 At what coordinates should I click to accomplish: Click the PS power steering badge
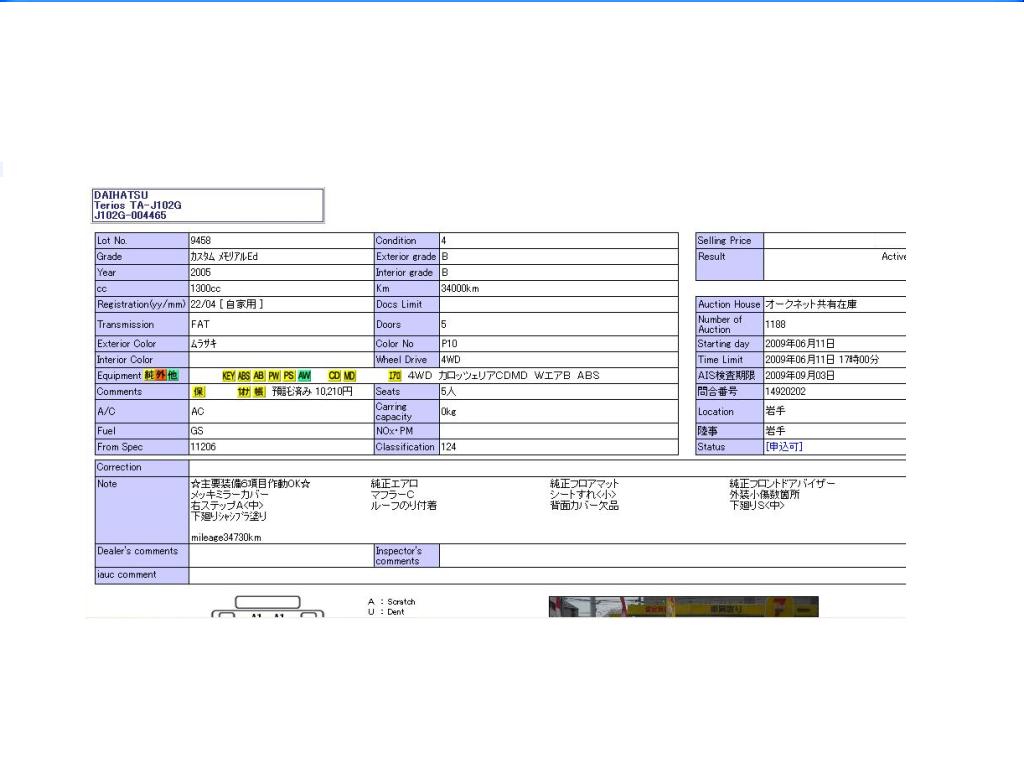tap(289, 376)
